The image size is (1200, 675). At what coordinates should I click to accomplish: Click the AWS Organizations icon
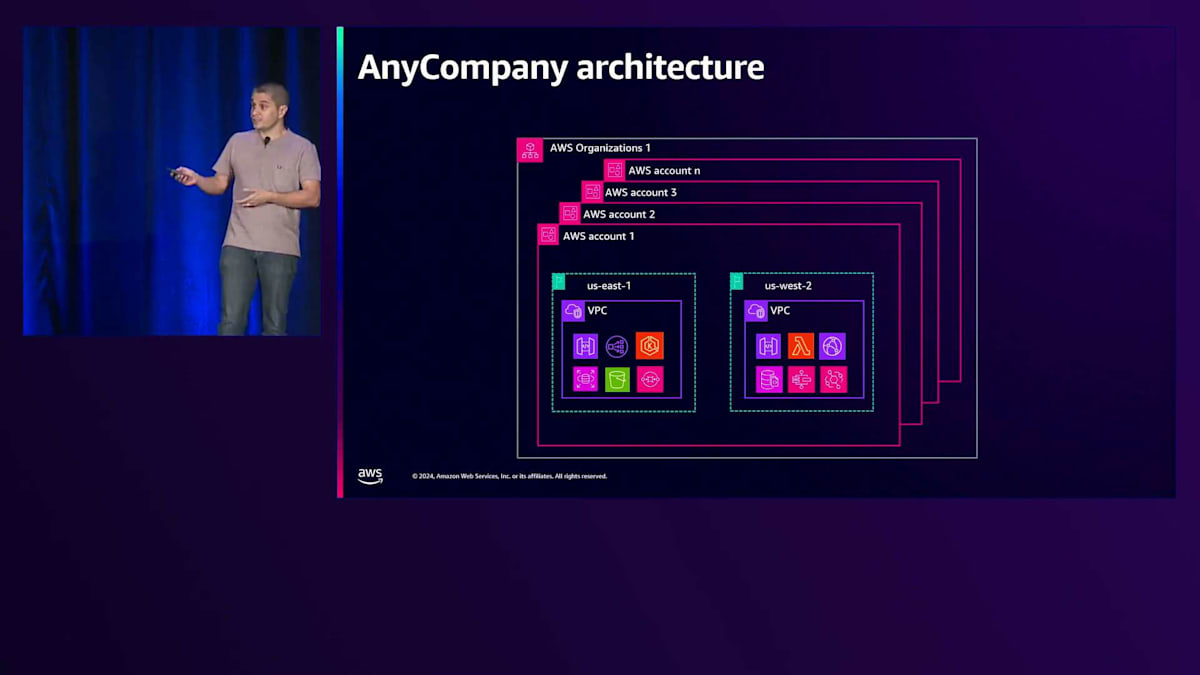530,150
